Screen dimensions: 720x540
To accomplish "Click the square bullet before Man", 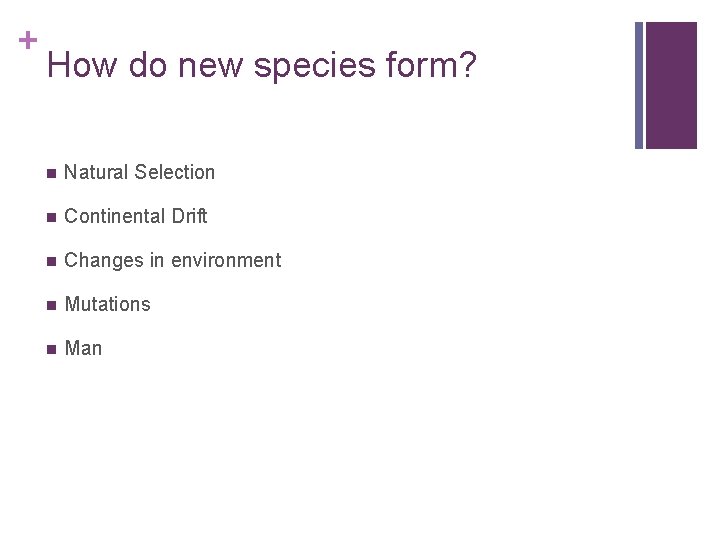I will click(x=50, y=349).
